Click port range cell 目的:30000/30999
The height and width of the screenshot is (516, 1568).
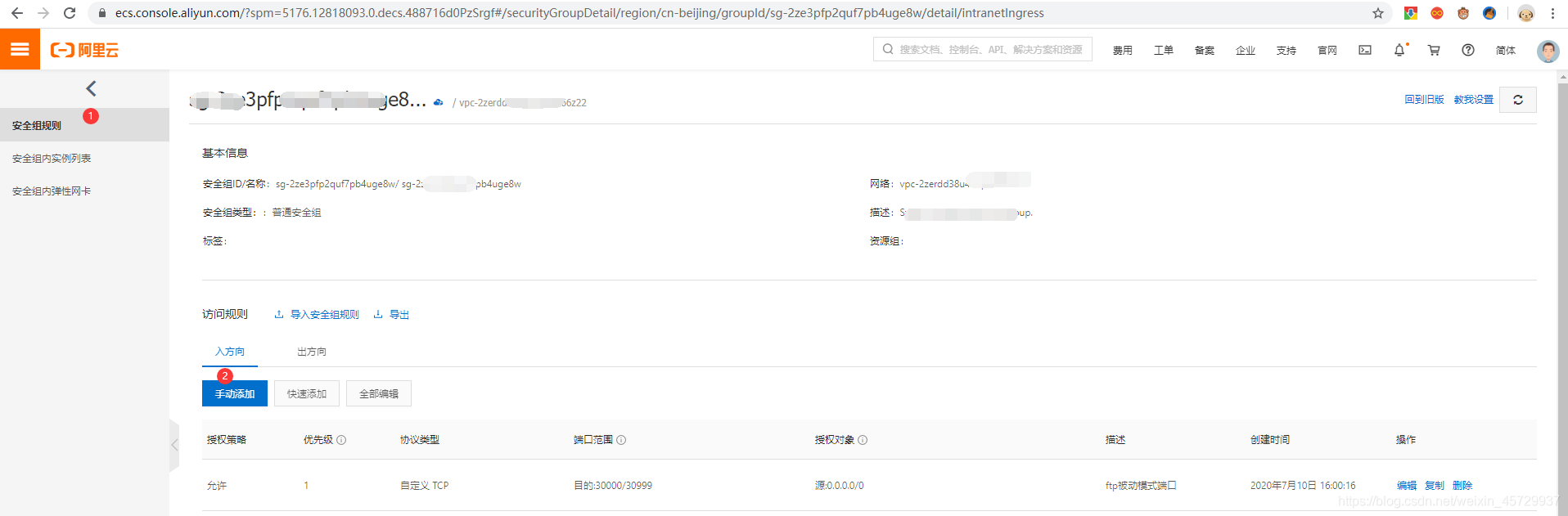tap(613, 486)
